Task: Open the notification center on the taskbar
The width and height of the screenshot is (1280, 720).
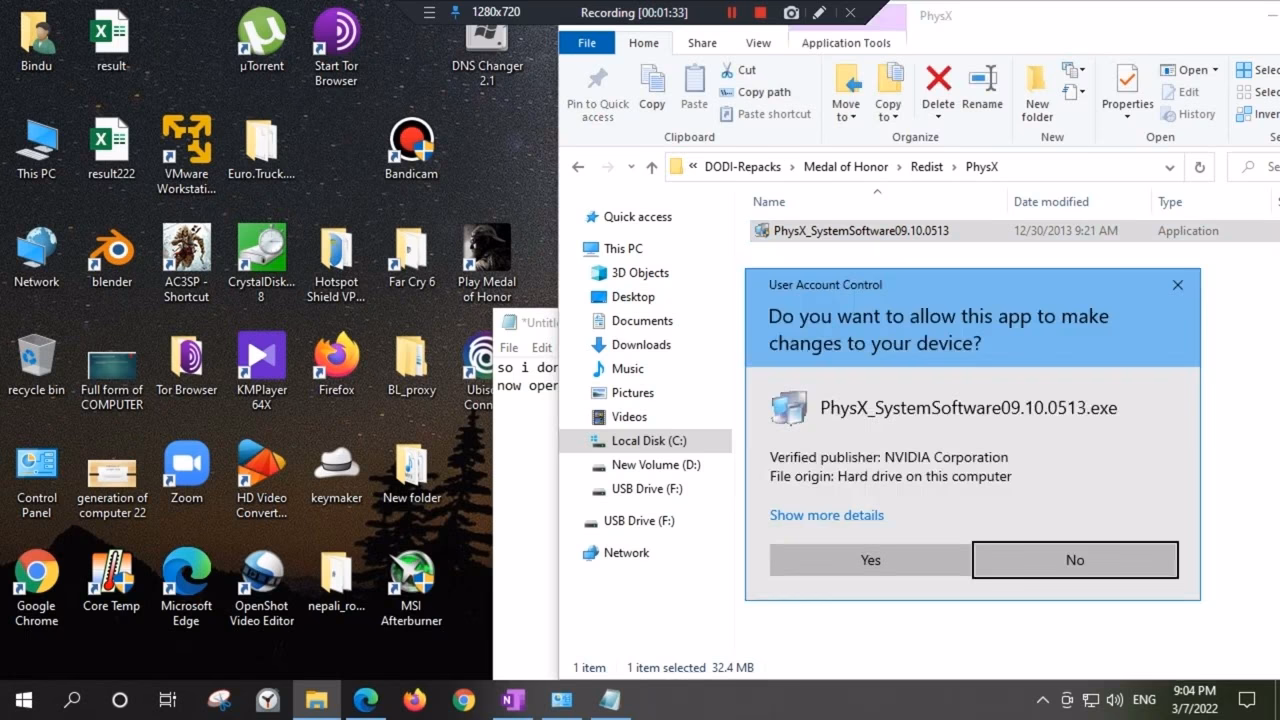Action: [x=1247, y=700]
